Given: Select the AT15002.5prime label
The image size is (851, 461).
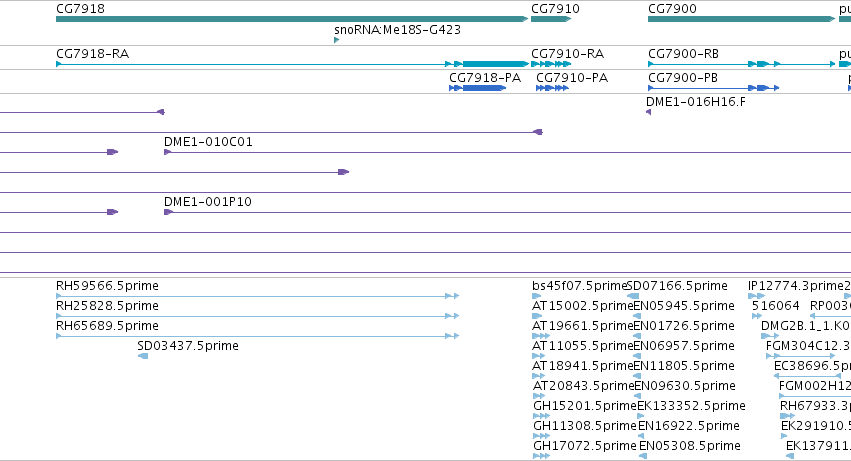Looking at the screenshot, I should 583,306.
